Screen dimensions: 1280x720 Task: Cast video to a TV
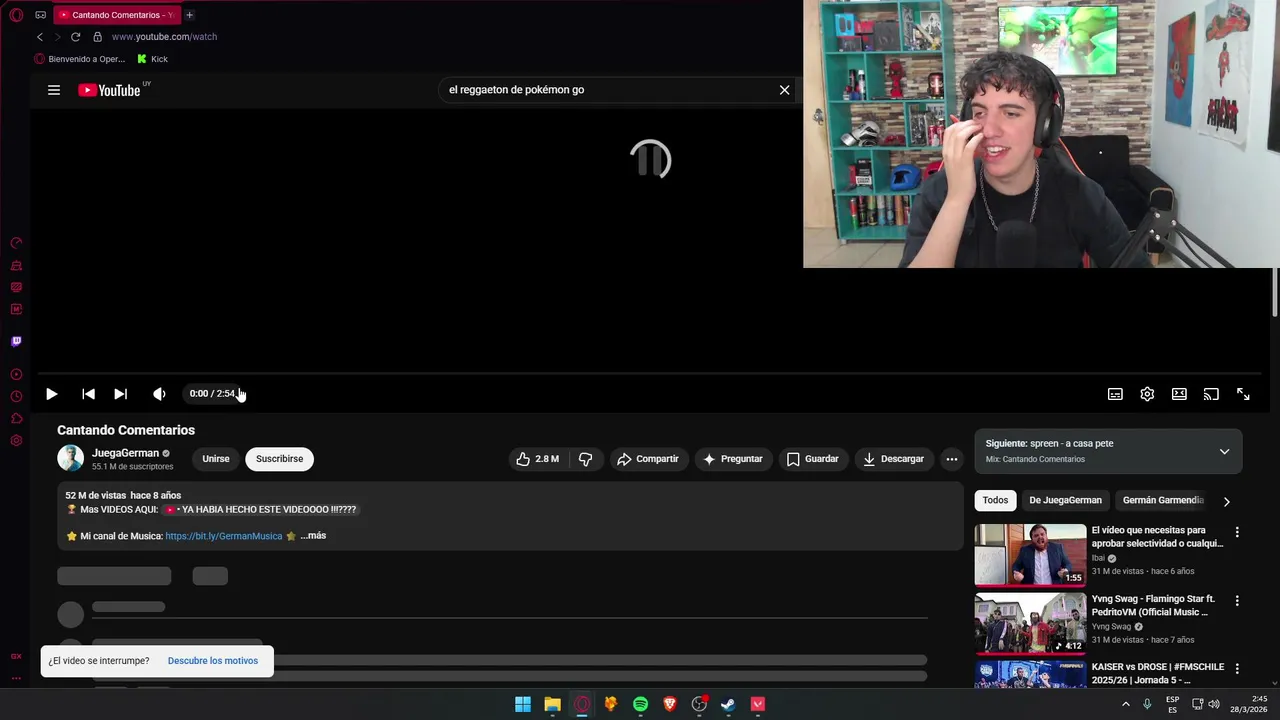(1211, 394)
